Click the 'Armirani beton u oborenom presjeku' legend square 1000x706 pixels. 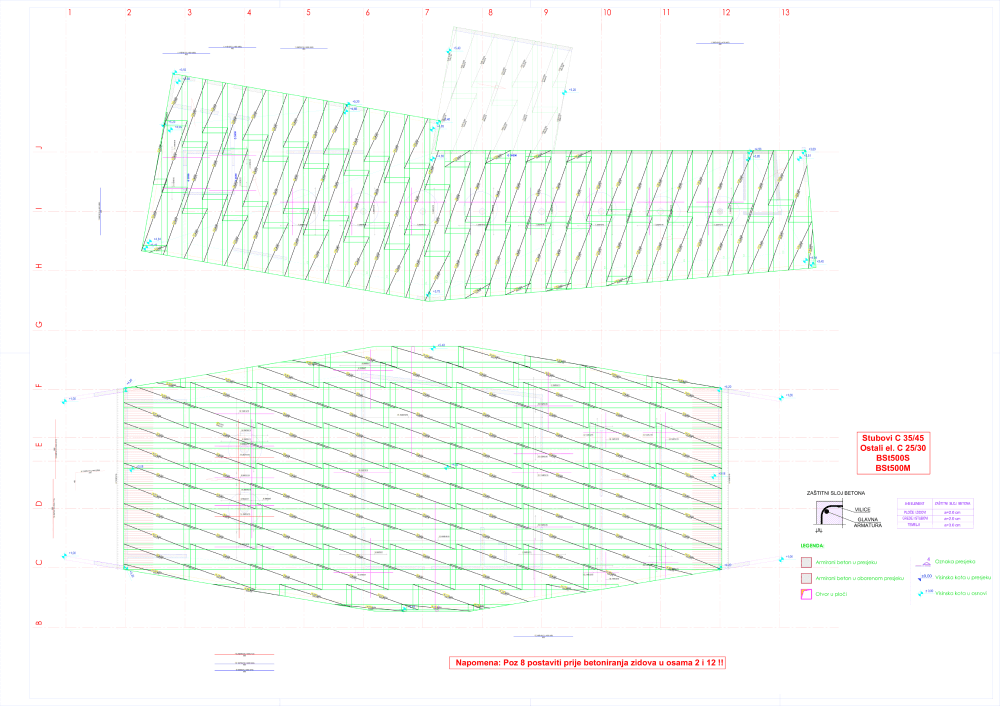pyautogui.click(x=806, y=578)
